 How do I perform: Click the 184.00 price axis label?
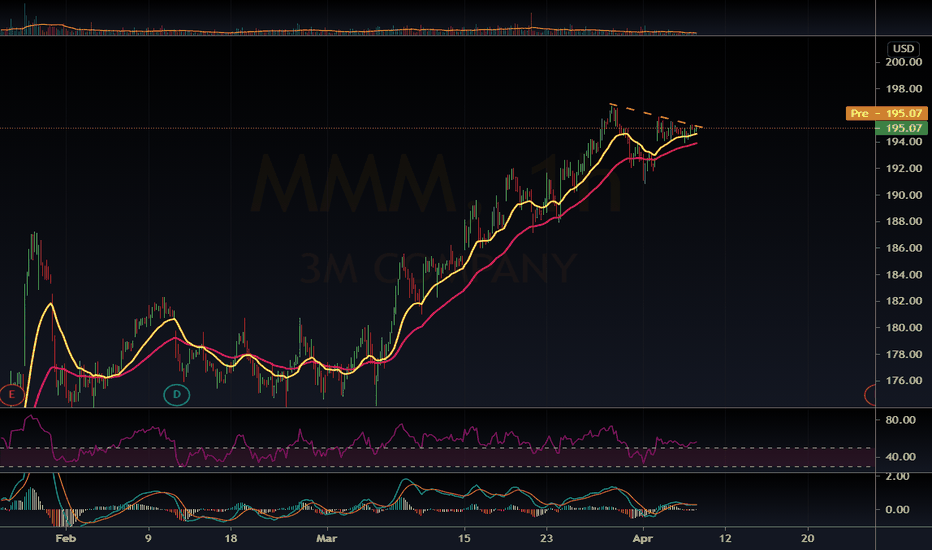click(903, 275)
